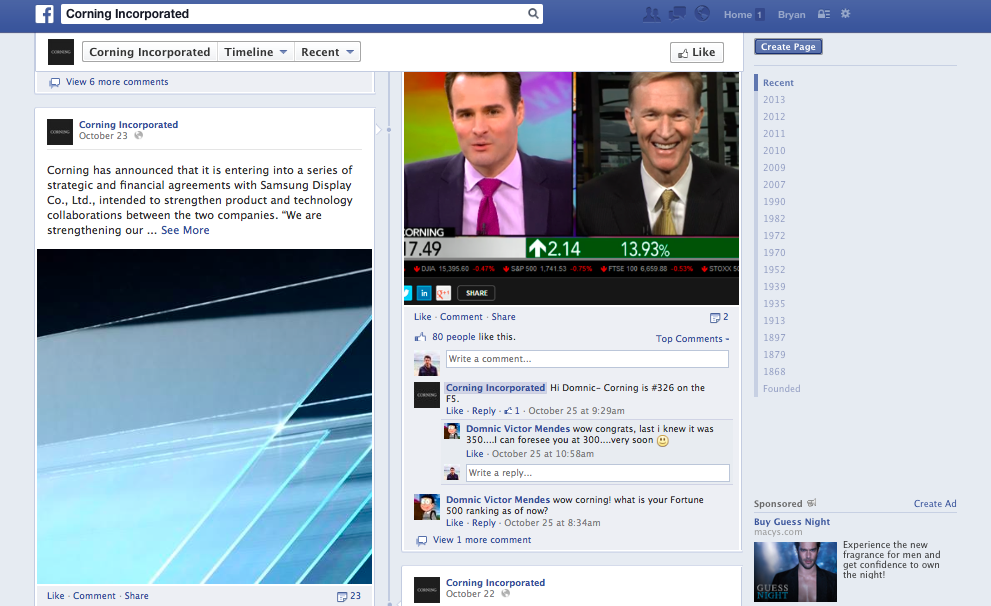Click the Create Page button

pos(788,47)
